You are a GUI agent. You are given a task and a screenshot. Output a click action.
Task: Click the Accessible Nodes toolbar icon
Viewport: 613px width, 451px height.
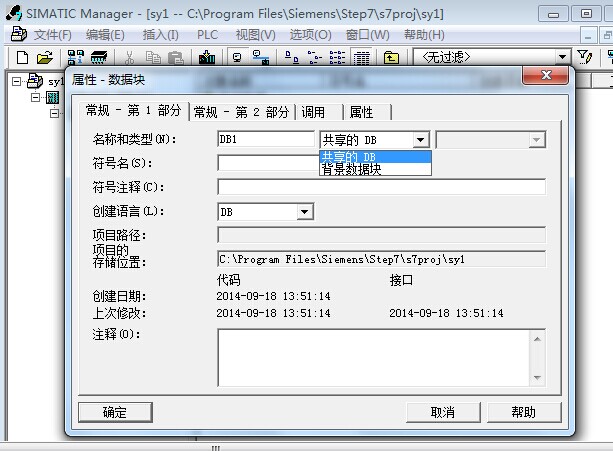pyautogui.click(x=75, y=57)
